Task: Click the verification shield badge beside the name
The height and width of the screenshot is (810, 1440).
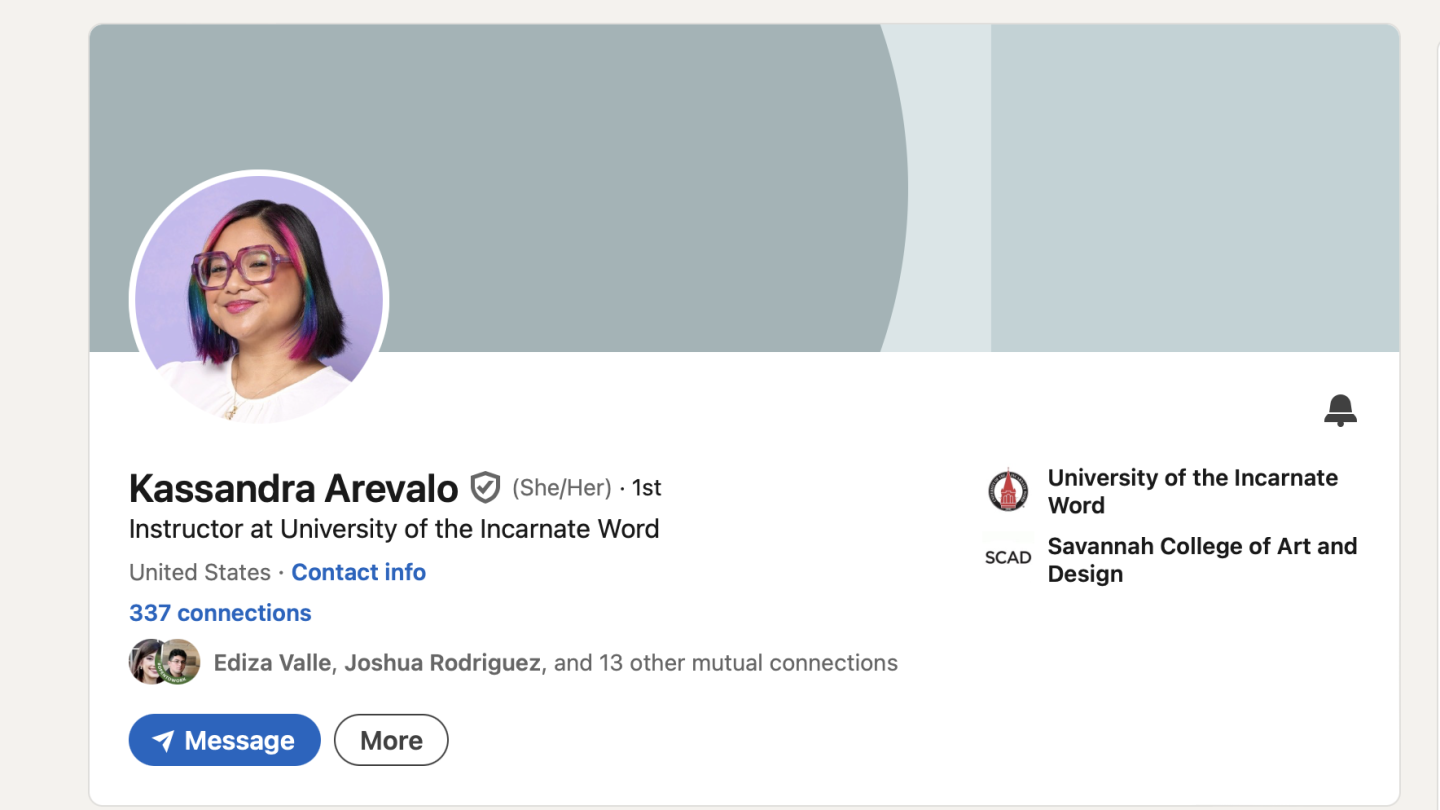Action: pos(485,488)
